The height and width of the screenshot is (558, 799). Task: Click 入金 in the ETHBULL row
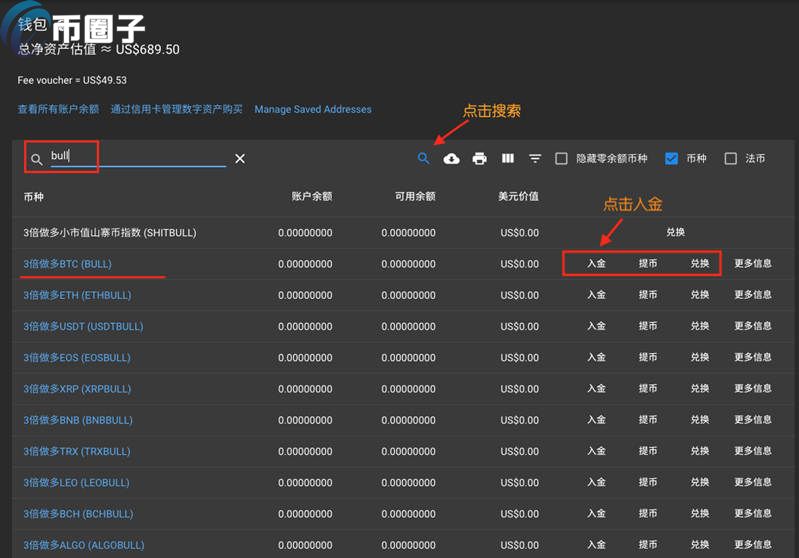(x=596, y=295)
